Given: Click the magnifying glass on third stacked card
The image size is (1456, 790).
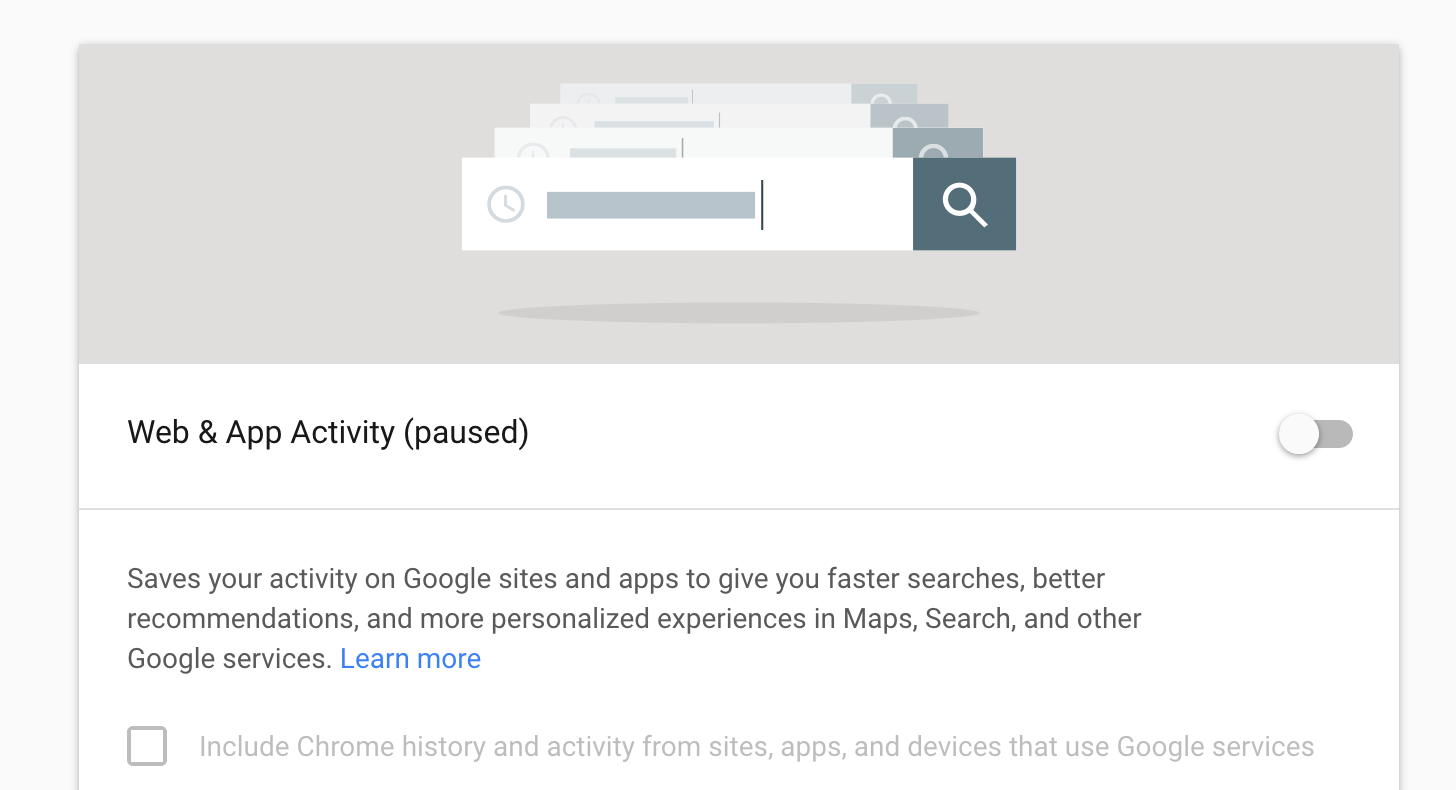Looking at the screenshot, I should tap(905, 123).
